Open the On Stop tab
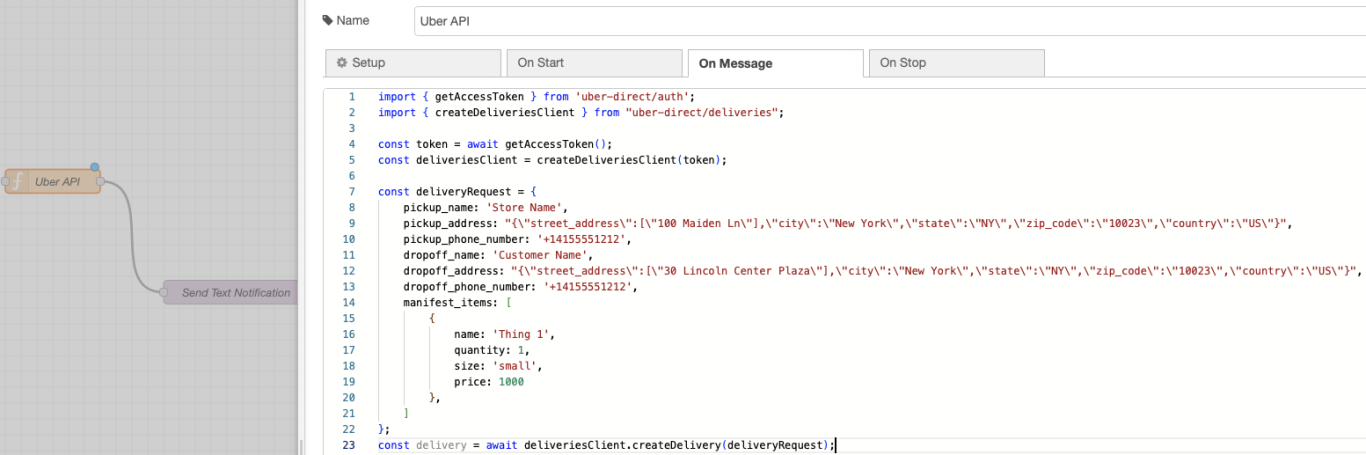Viewport: 1366px width, 455px height. point(956,63)
